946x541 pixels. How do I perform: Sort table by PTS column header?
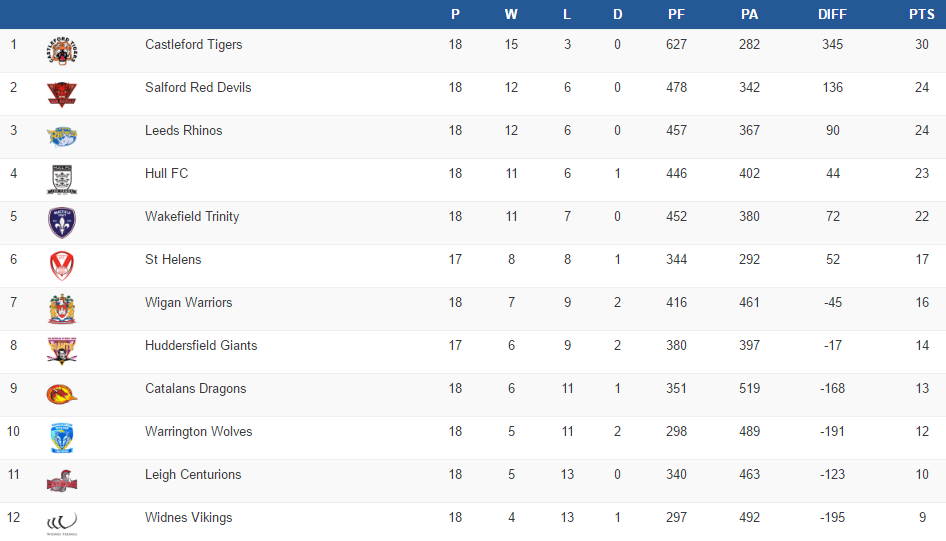point(921,14)
